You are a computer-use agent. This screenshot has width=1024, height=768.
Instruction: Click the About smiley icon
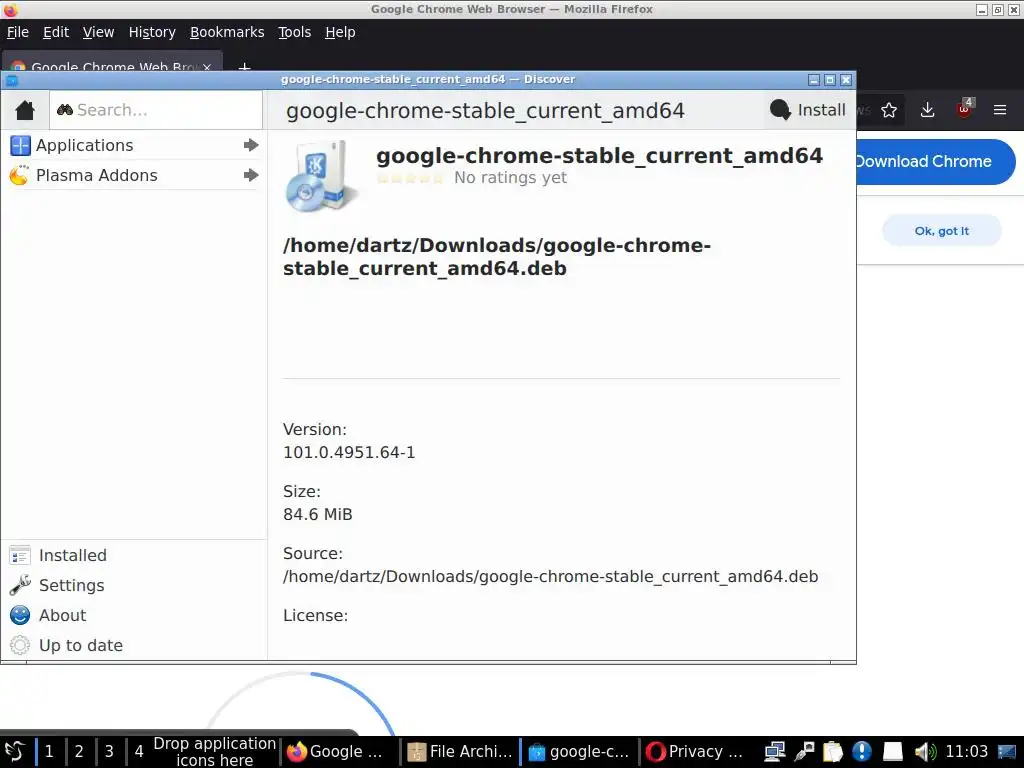[x=20, y=615]
